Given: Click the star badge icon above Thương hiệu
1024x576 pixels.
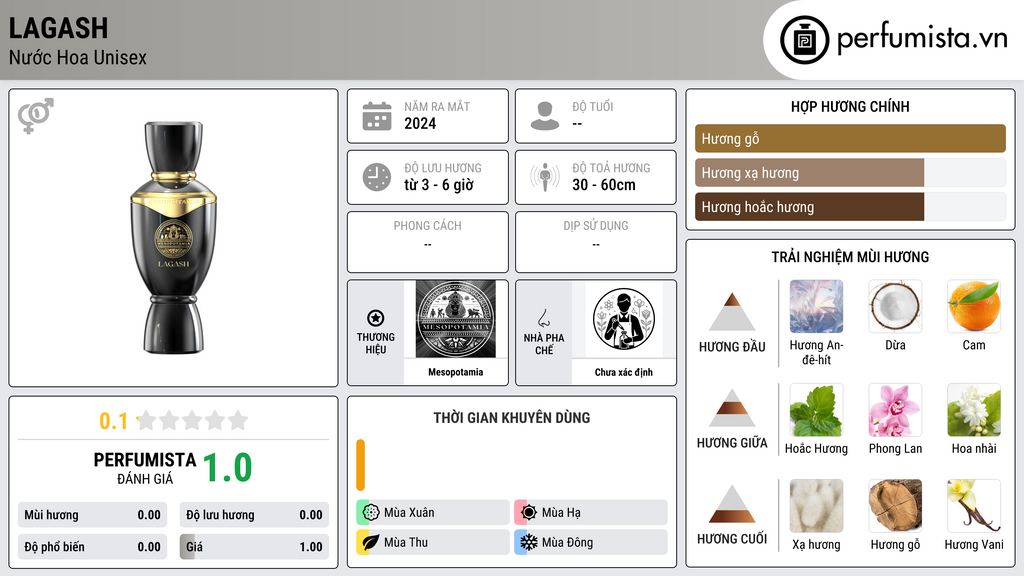Looking at the screenshot, I should pos(376,318).
